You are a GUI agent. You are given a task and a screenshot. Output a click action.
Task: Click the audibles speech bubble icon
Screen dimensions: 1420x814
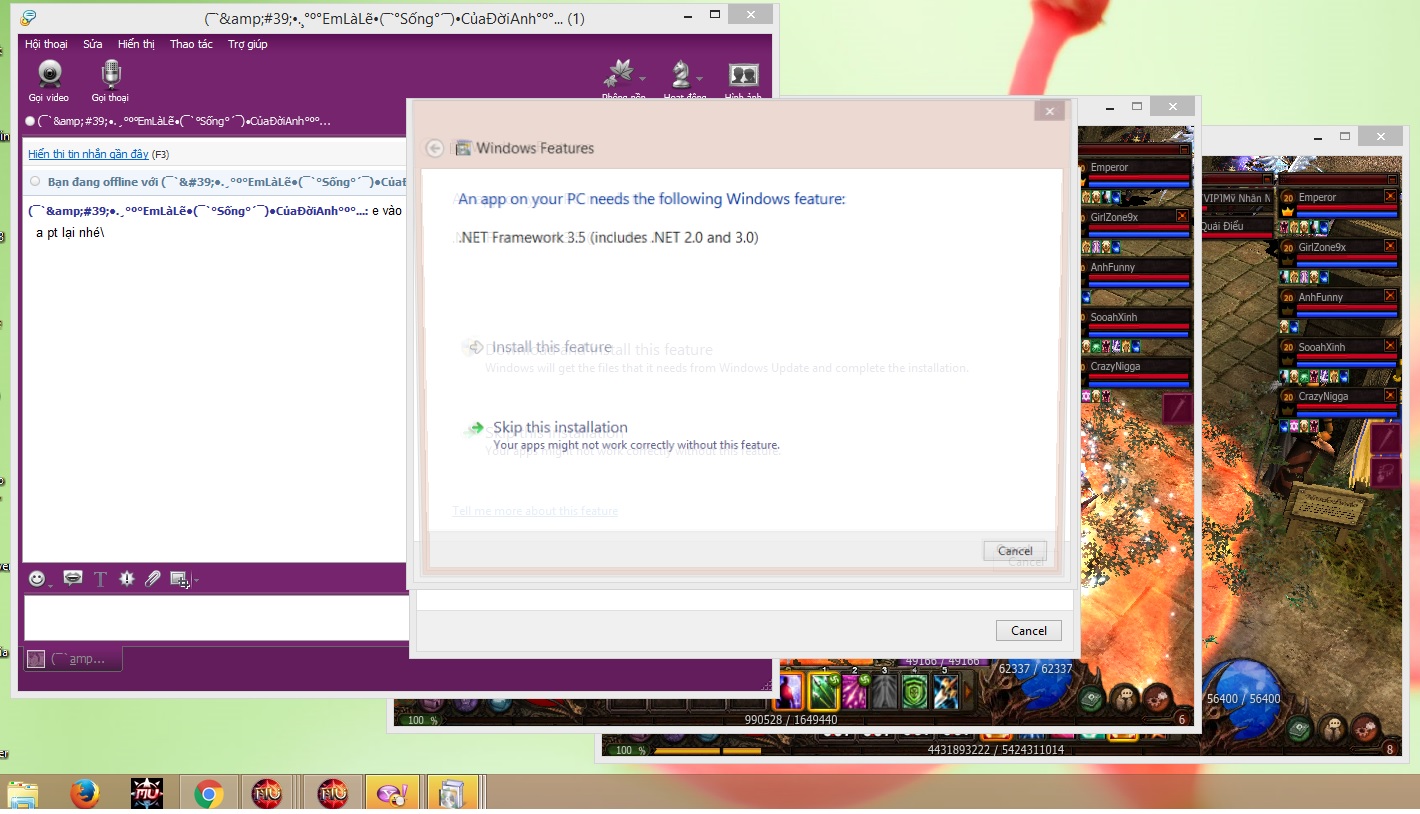click(x=72, y=578)
